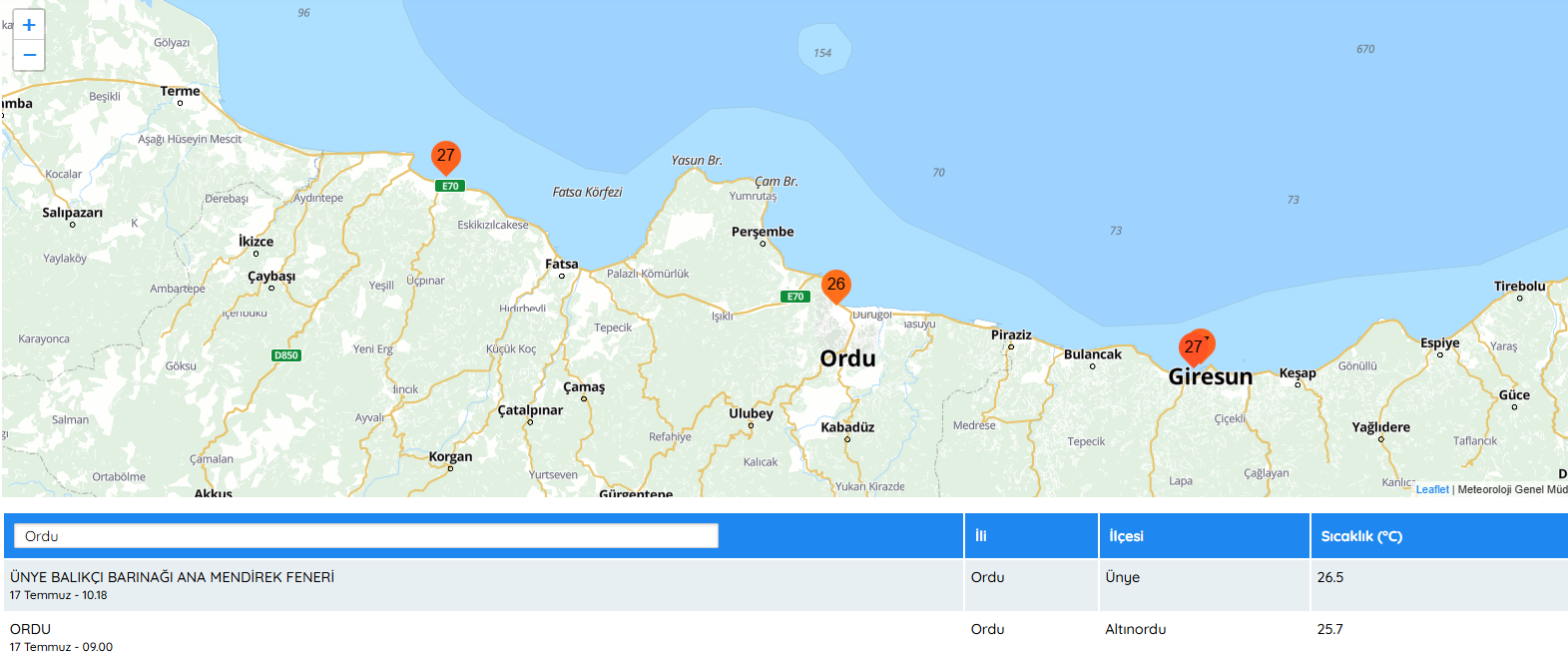1568x668 pixels.
Task: Sort by the İlçesi column header
Action: (1205, 536)
